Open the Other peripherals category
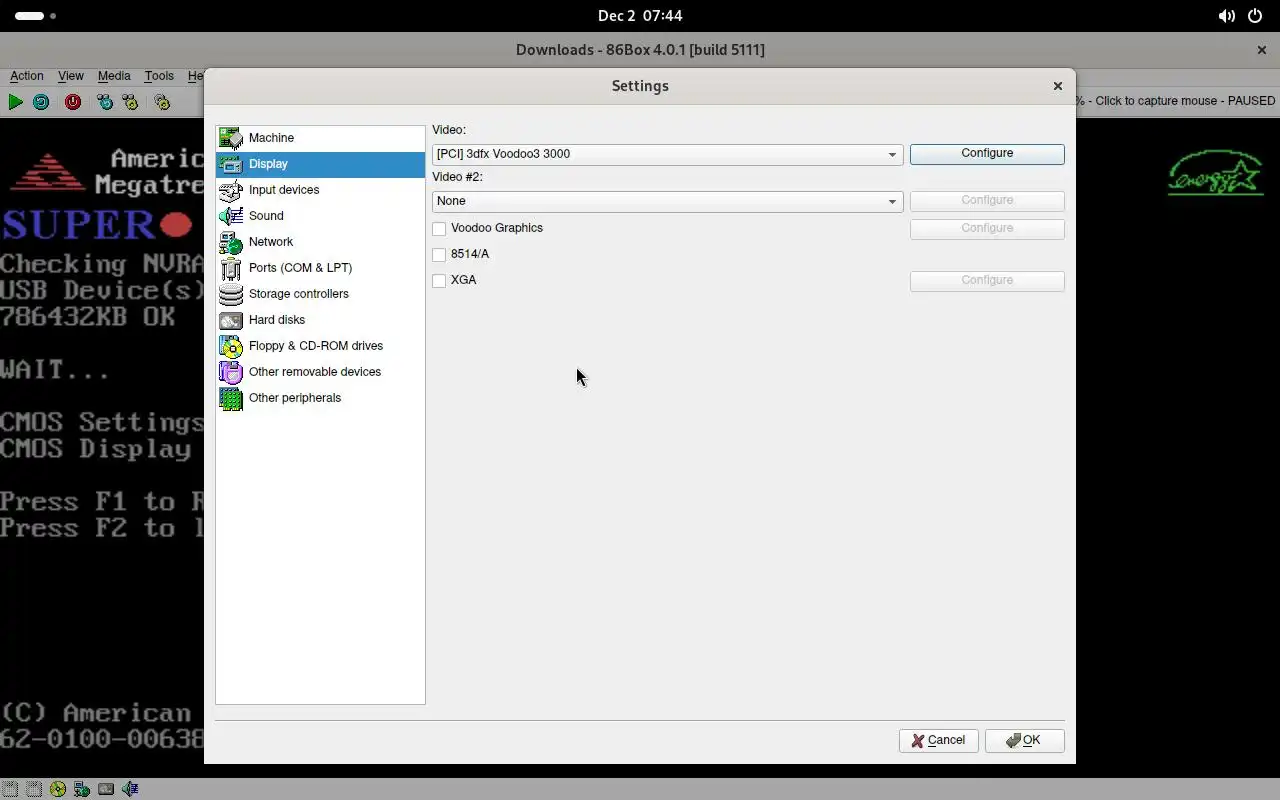Screen dimensions: 1280x800 point(320,398)
